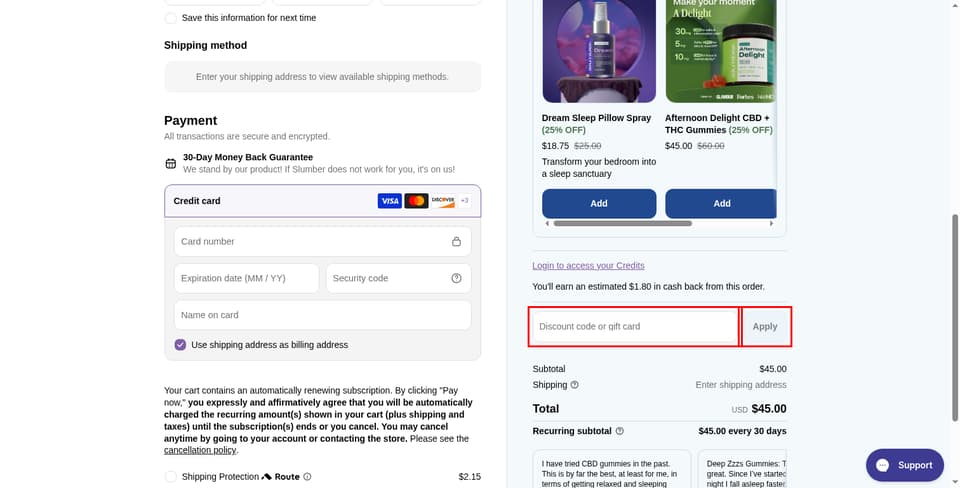Click the Mastercard icon
Screen dimensions: 960x488
416,201
